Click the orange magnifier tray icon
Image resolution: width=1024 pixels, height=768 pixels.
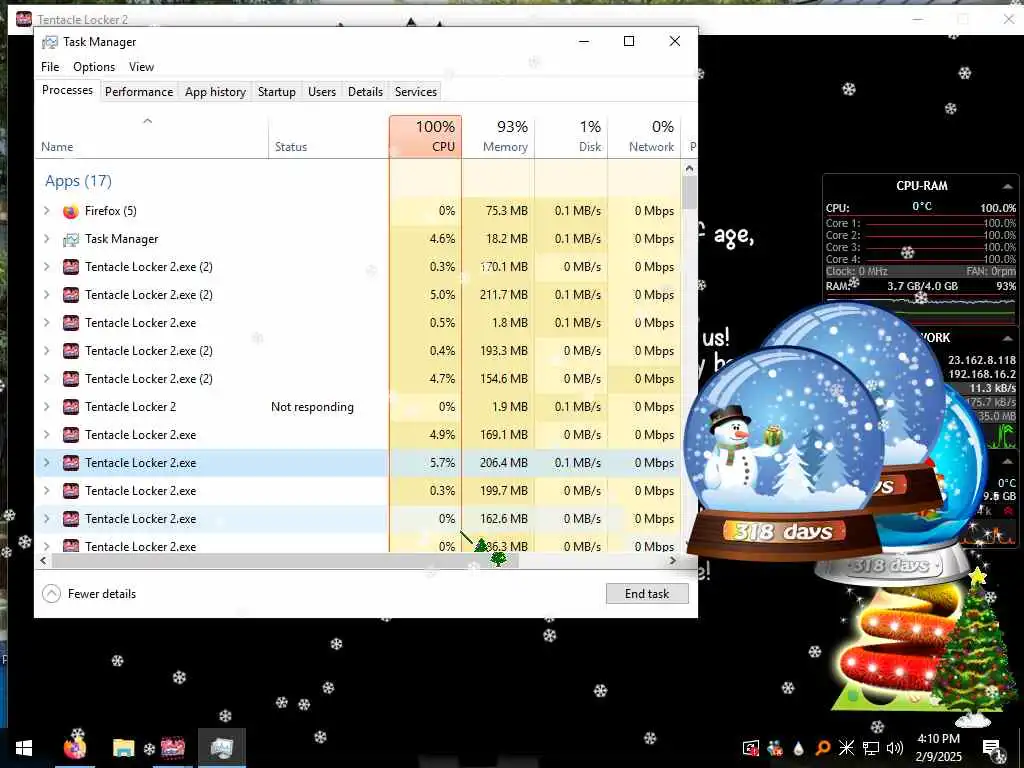822,748
